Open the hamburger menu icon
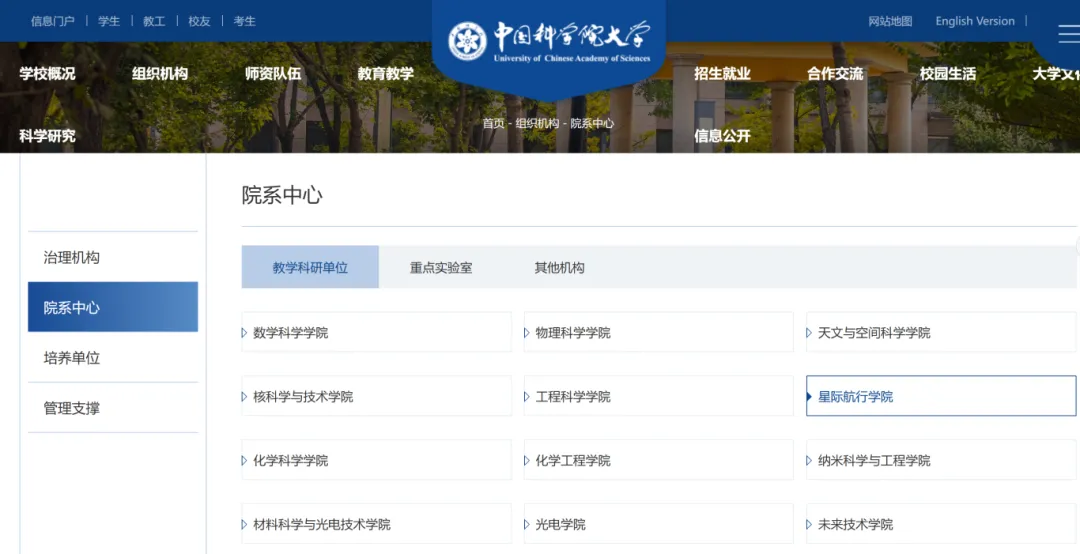The height and width of the screenshot is (554, 1080). 1069,33
